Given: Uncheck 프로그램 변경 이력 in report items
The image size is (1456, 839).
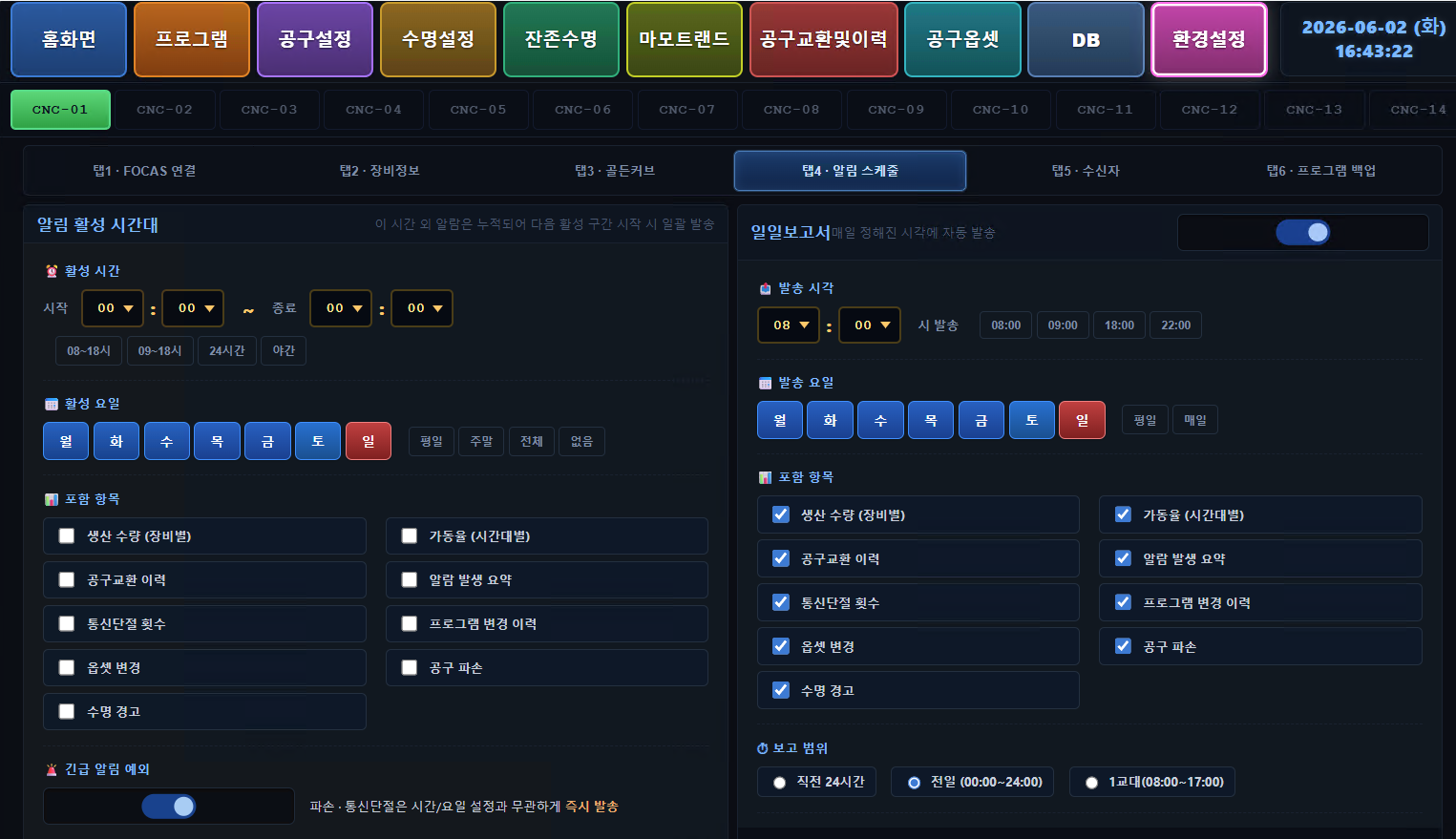Looking at the screenshot, I should coord(1123,602).
